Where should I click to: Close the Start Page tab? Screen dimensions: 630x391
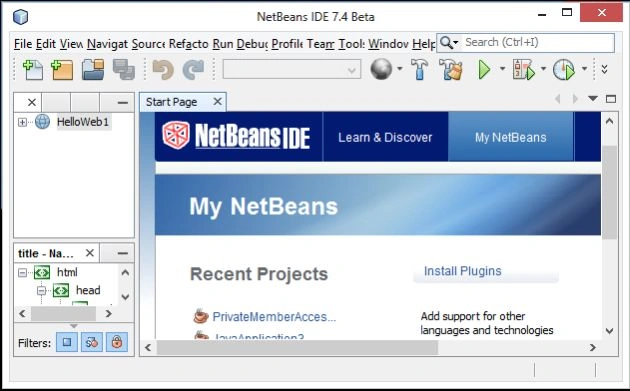coord(217,102)
